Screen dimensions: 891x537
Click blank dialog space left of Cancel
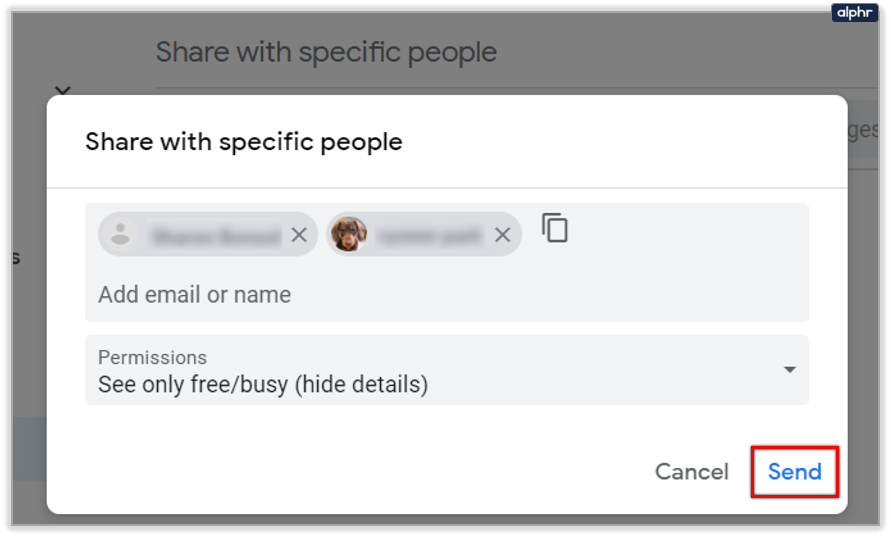click(350, 472)
